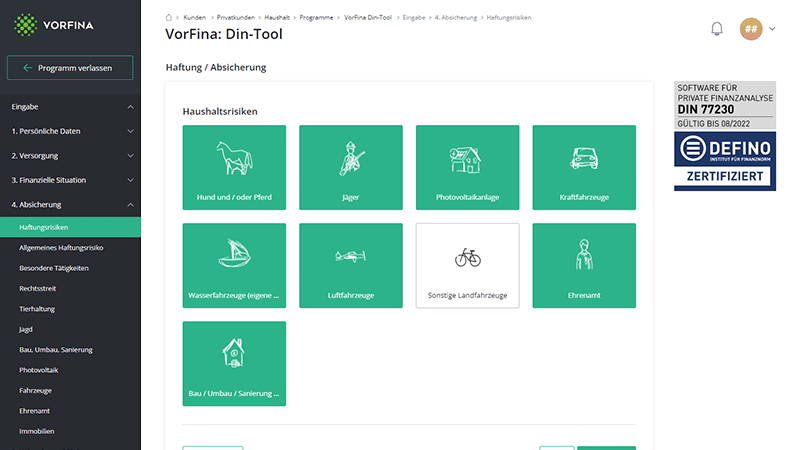800x450 pixels.
Task: Open the notification bell
Action: tap(717, 29)
